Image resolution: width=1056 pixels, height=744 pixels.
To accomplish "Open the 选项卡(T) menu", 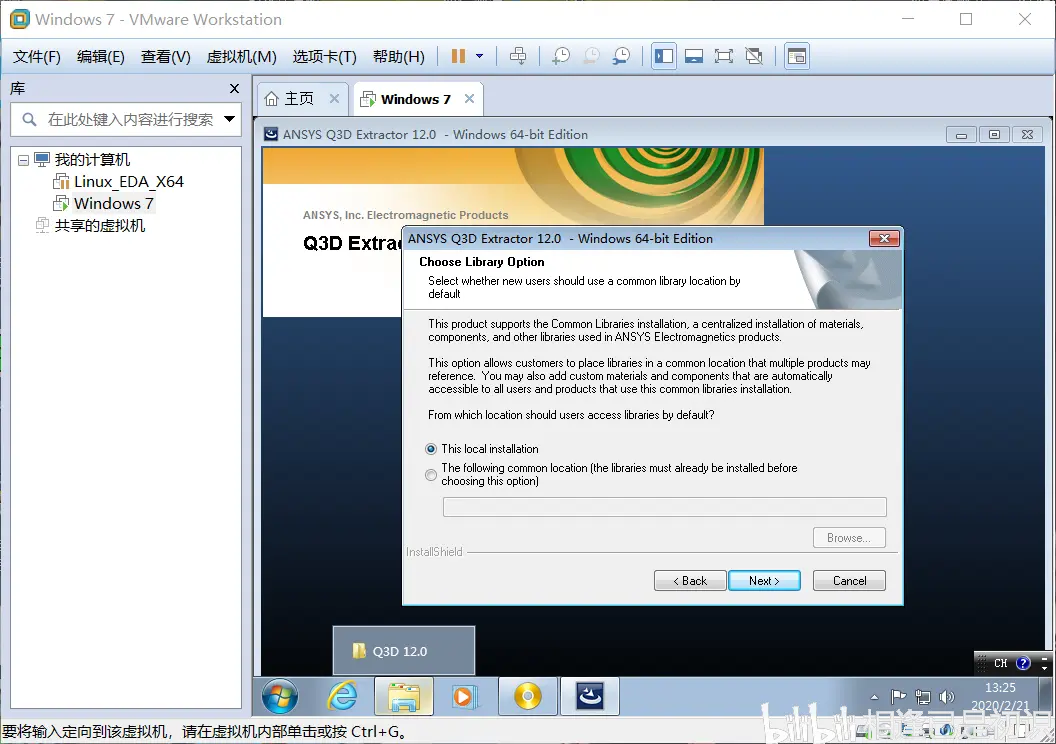I will [325, 57].
